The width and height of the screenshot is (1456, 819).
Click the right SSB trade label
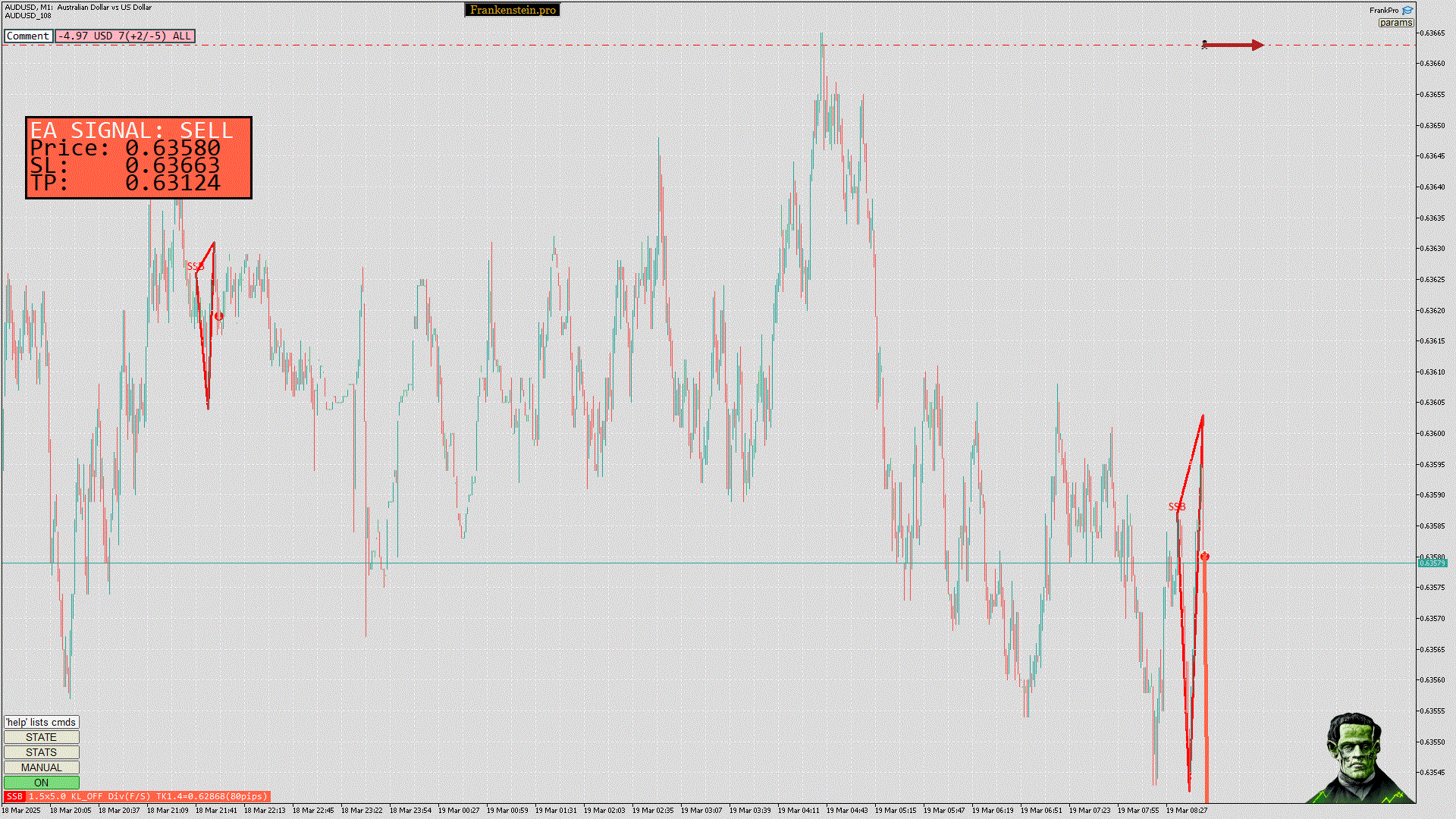1176,507
